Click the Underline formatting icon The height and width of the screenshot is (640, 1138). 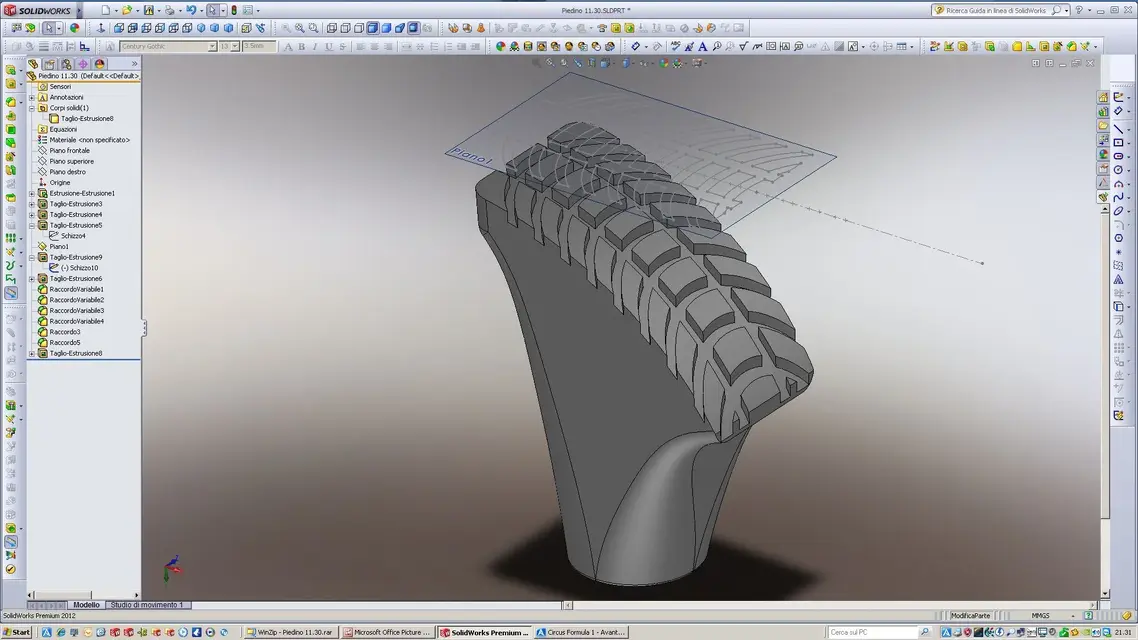(329, 46)
